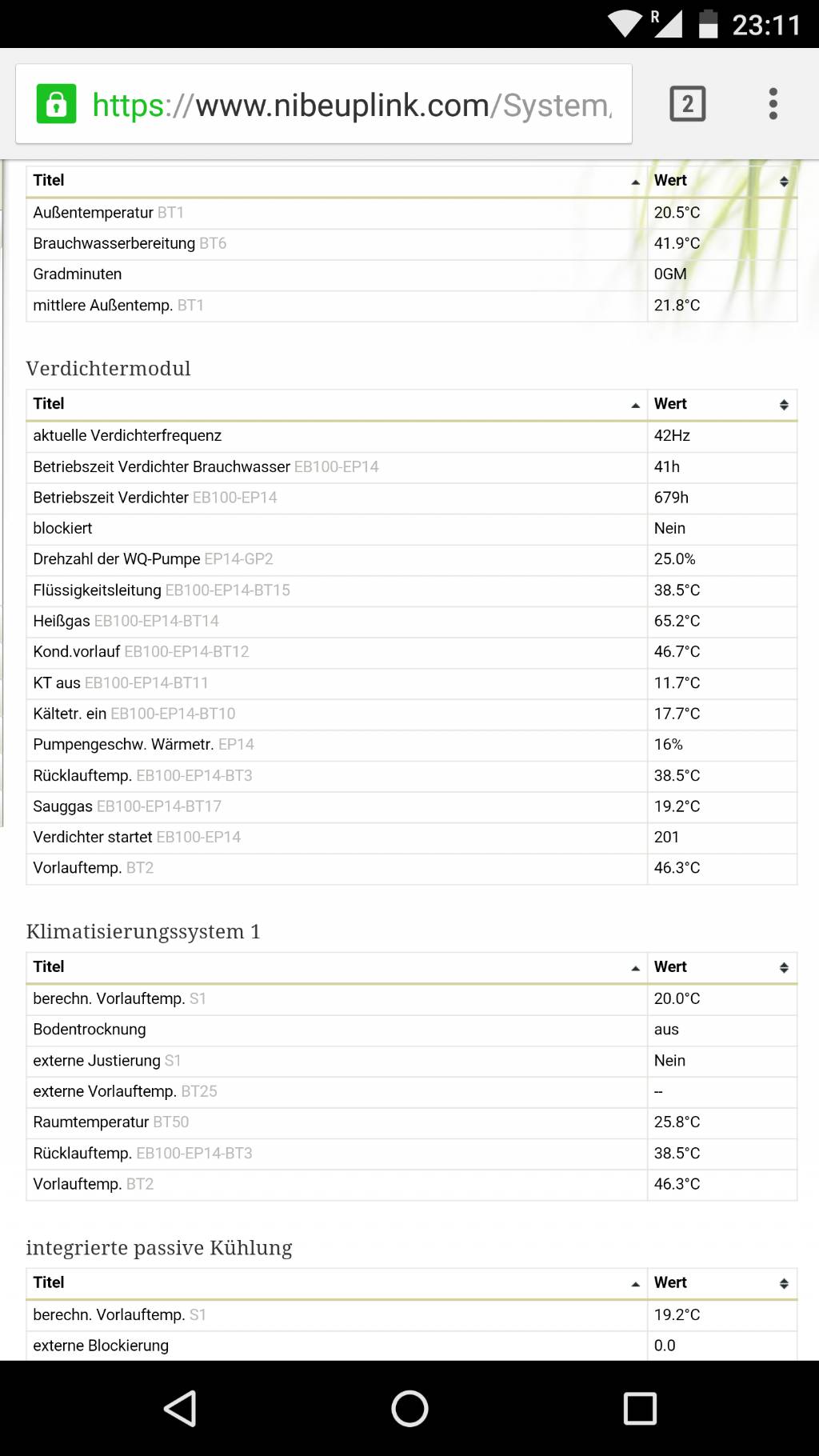Select the aktuelle Verdichterfrequenz row
This screenshot has width=819, height=1456.
(412, 436)
